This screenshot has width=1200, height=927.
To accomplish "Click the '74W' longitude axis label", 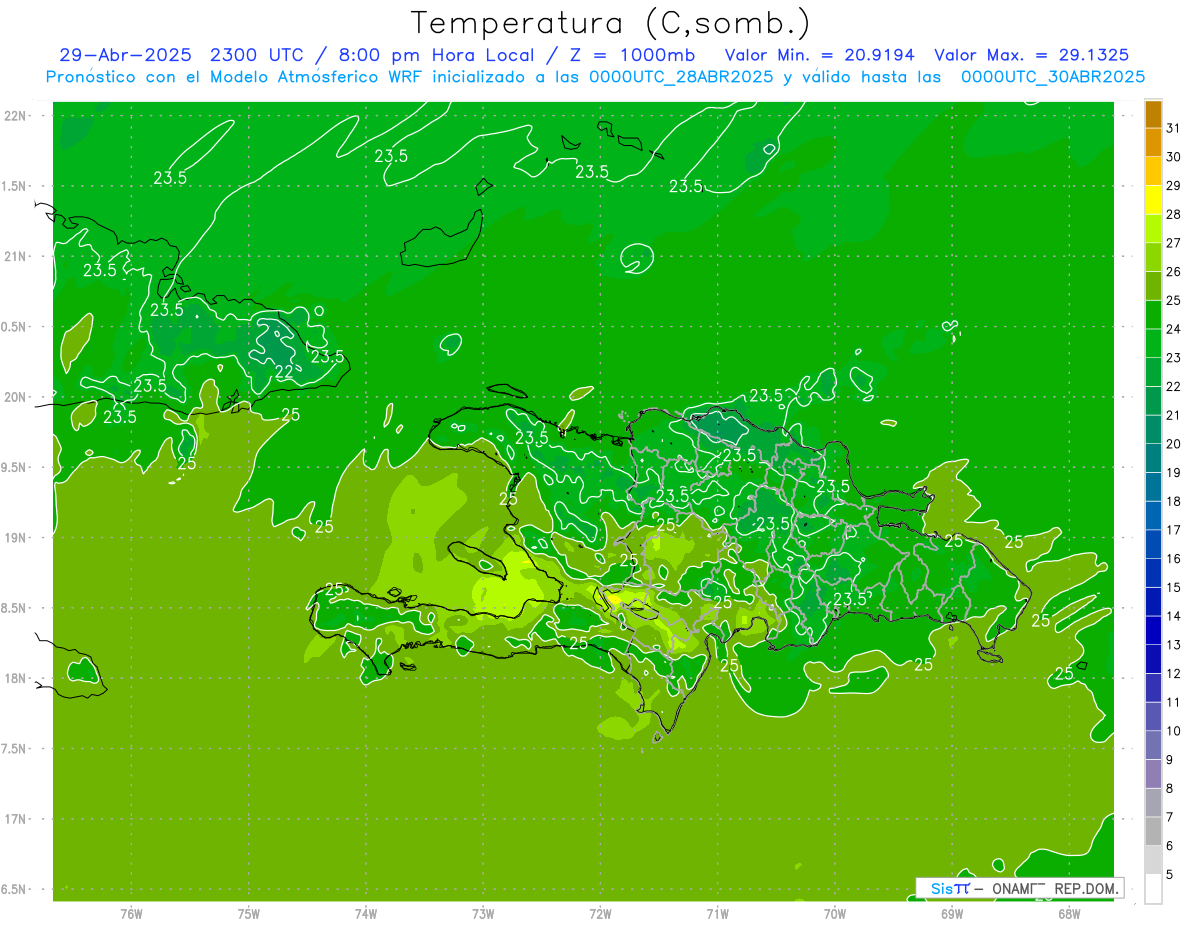I will 366,913.
